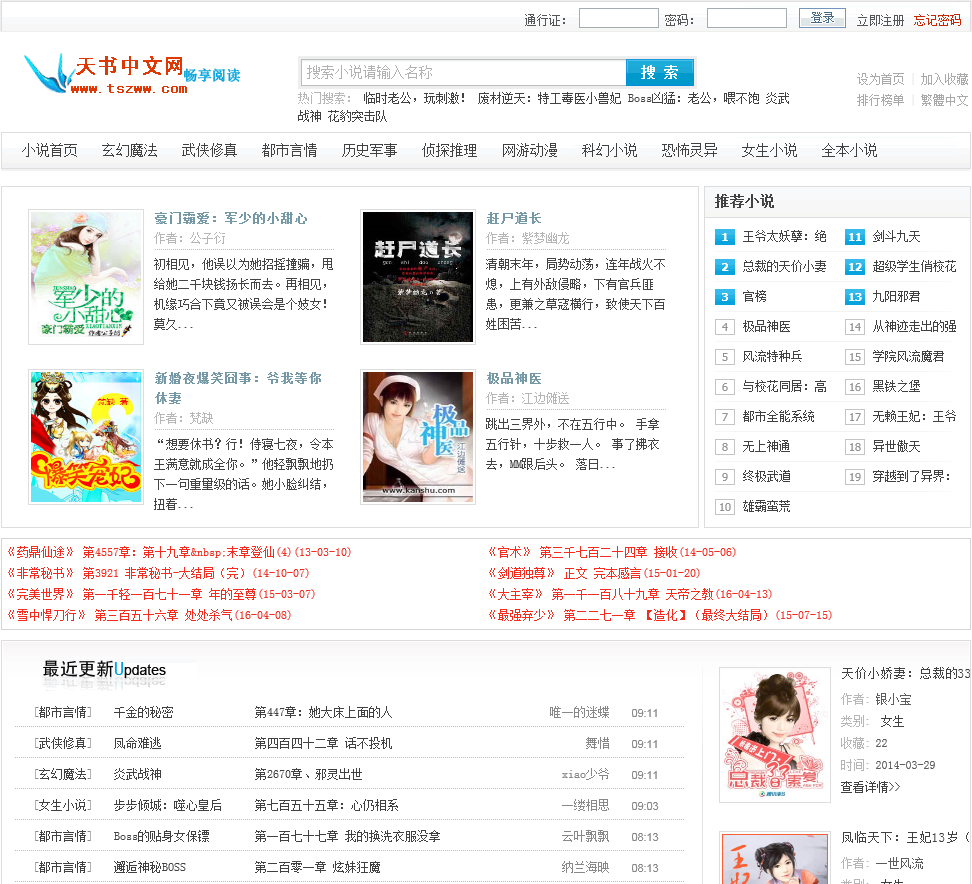Image resolution: width=972 pixels, height=884 pixels.
Task: Click the 密码 password input field
Action: [x=746, y=18]
